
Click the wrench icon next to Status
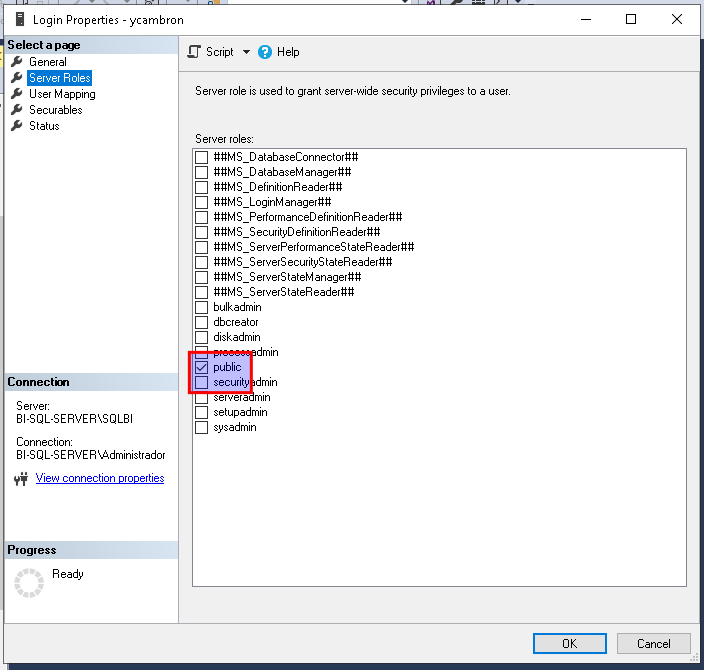coord(16,126)
